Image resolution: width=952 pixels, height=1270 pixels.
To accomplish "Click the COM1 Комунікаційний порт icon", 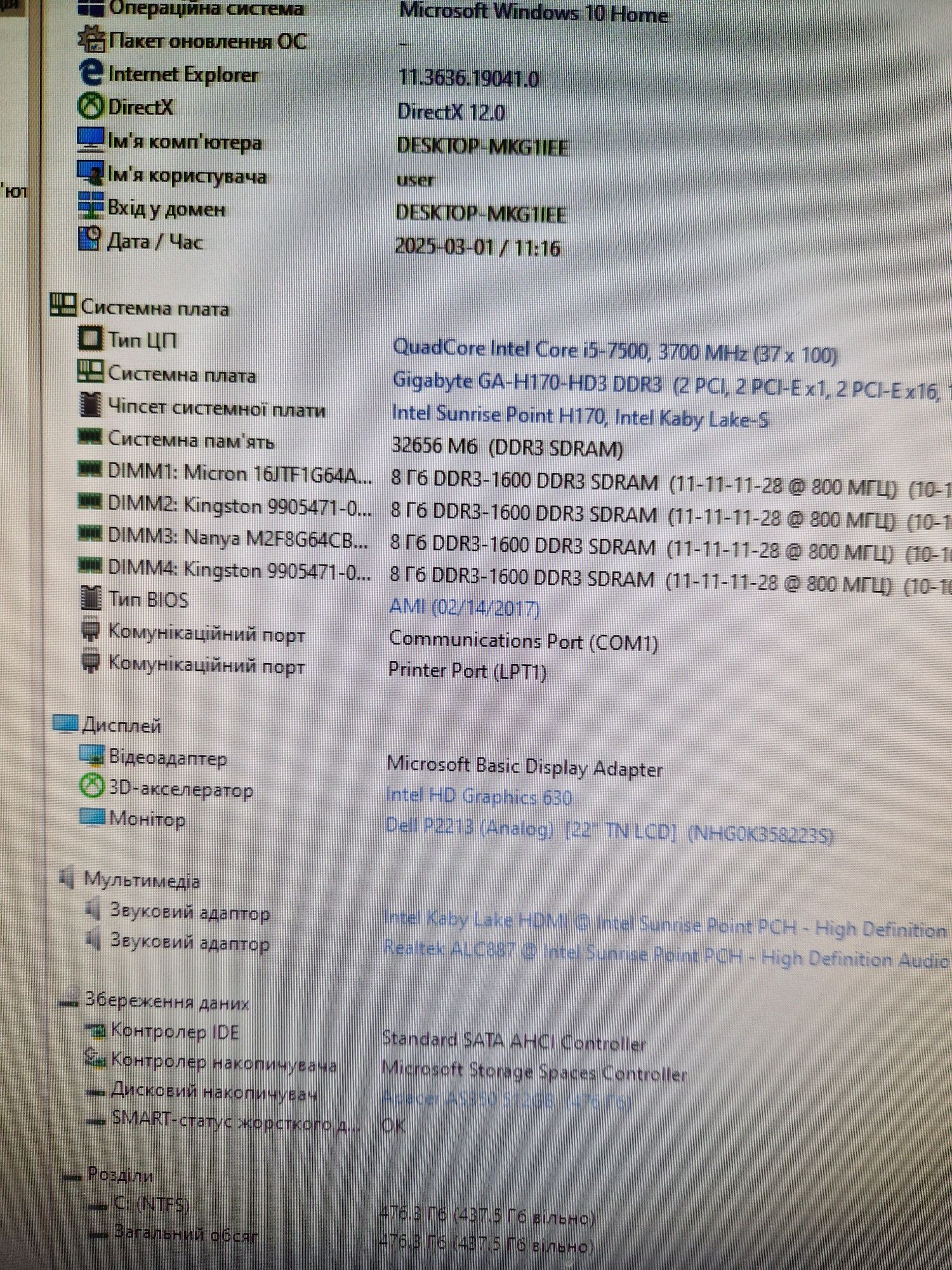I will [91, 631].
